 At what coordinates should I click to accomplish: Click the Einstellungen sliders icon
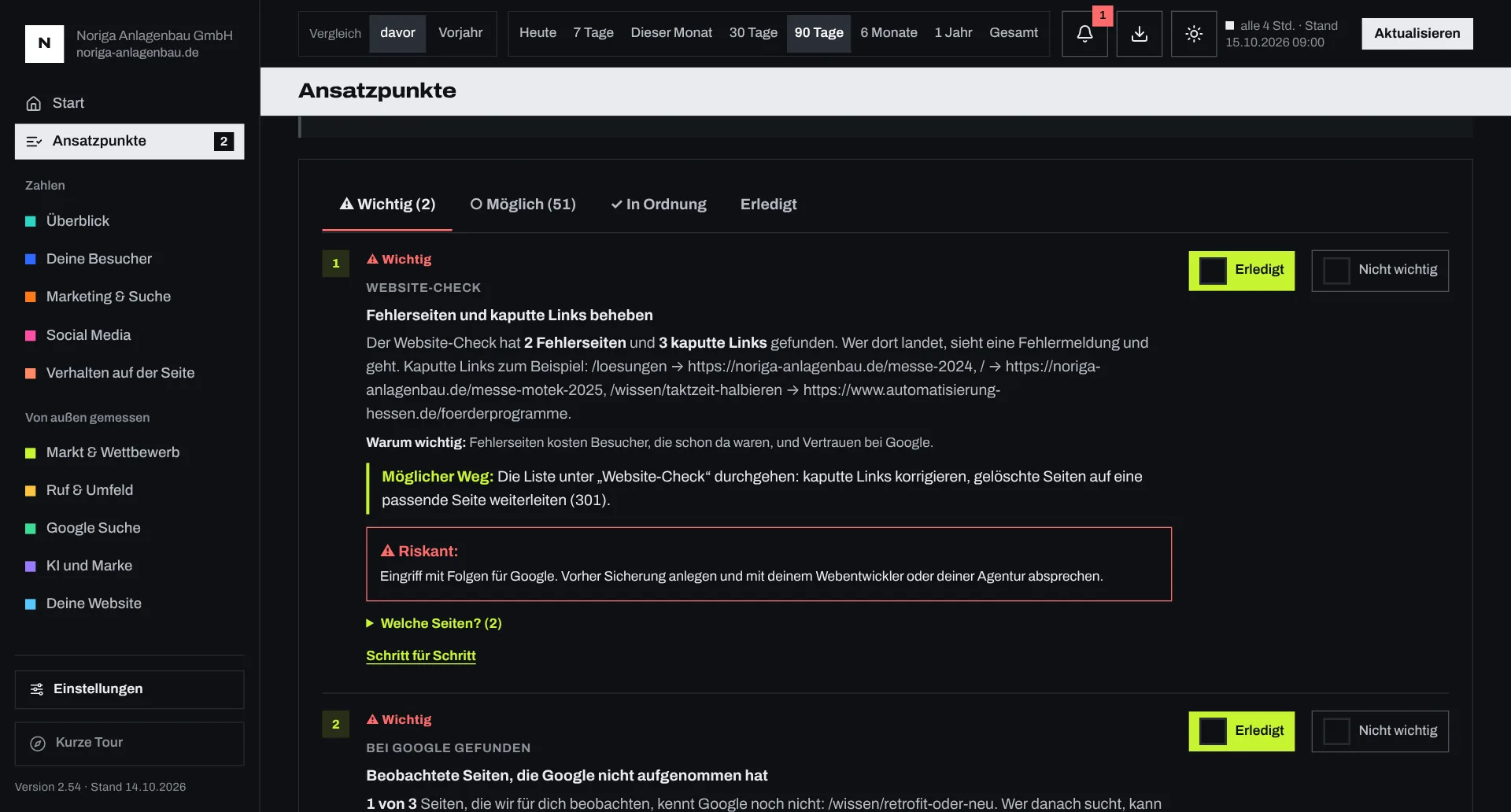coord(37,689)
